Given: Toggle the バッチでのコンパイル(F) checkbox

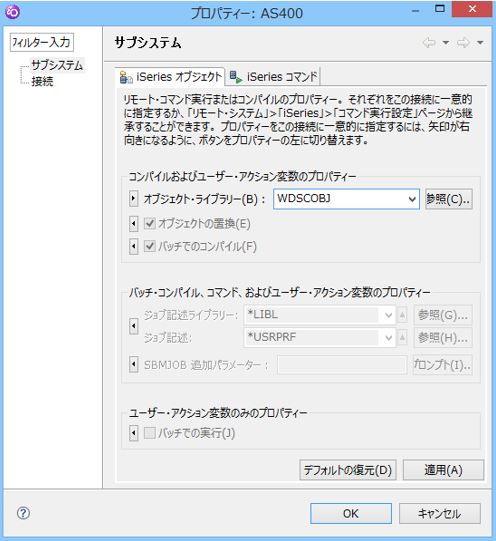Looking at the screenshot, I should tap(149, 246).
